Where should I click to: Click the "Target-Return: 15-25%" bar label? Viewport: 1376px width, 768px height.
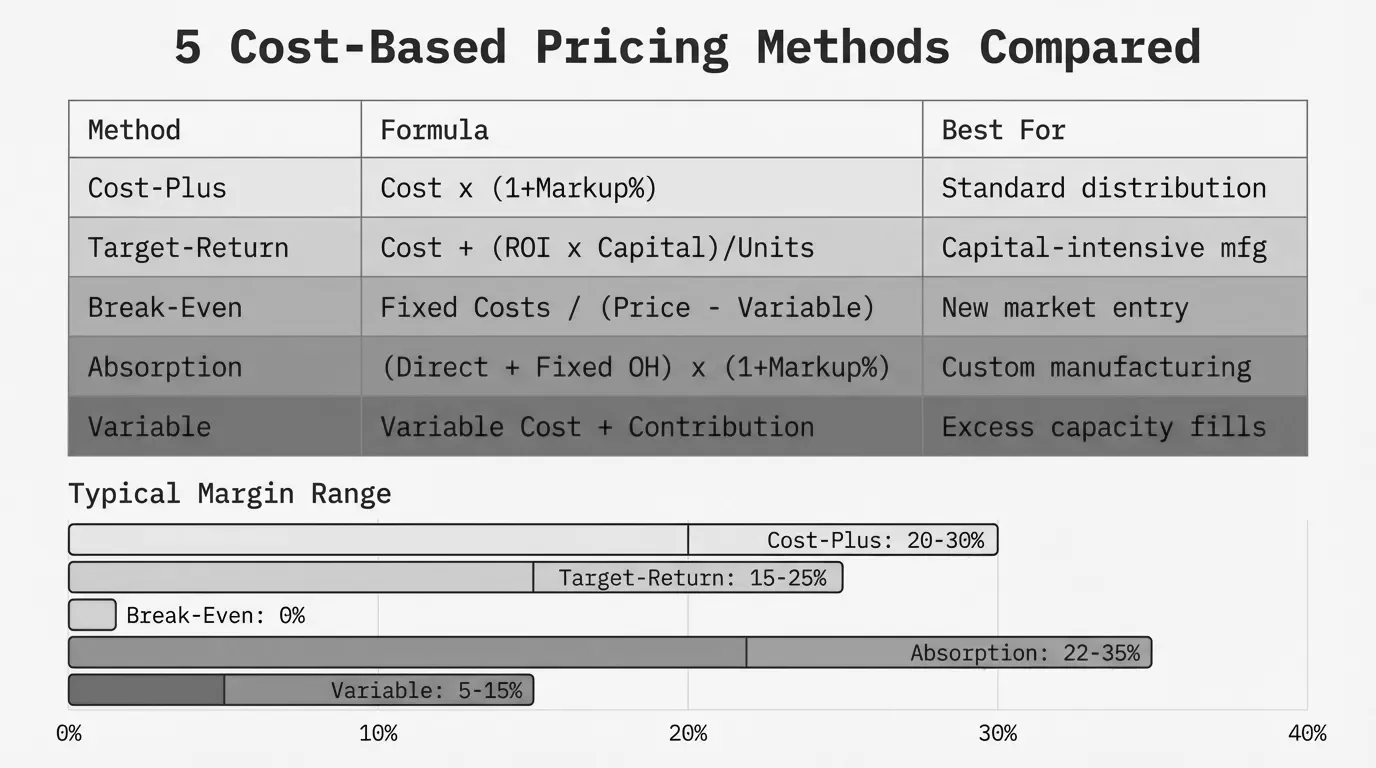692,578
